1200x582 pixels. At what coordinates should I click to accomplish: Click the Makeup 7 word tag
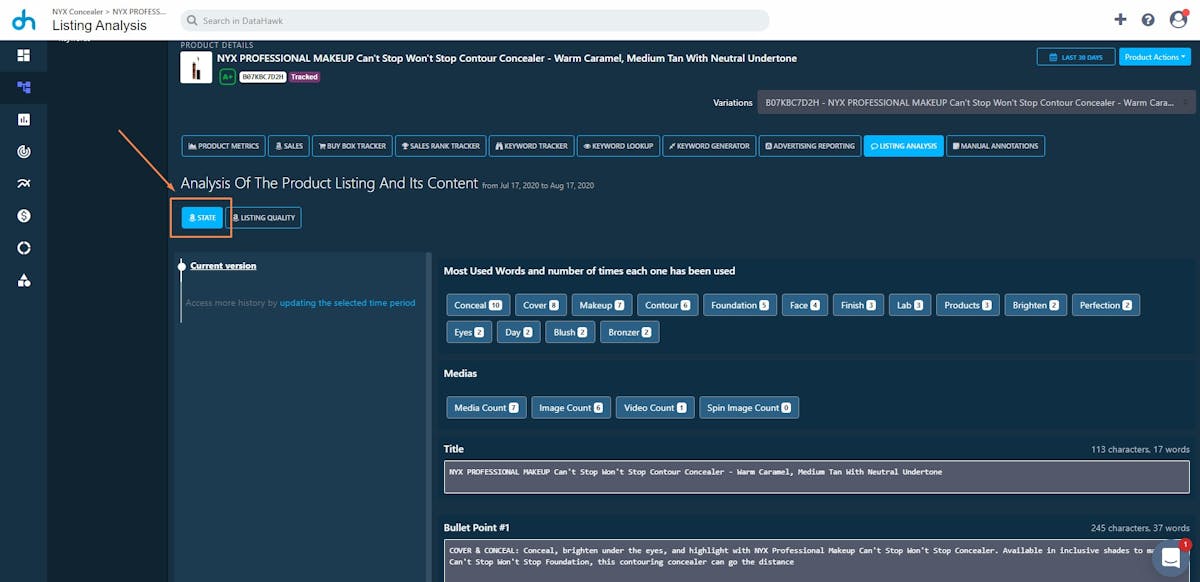(x=603, y=305)
